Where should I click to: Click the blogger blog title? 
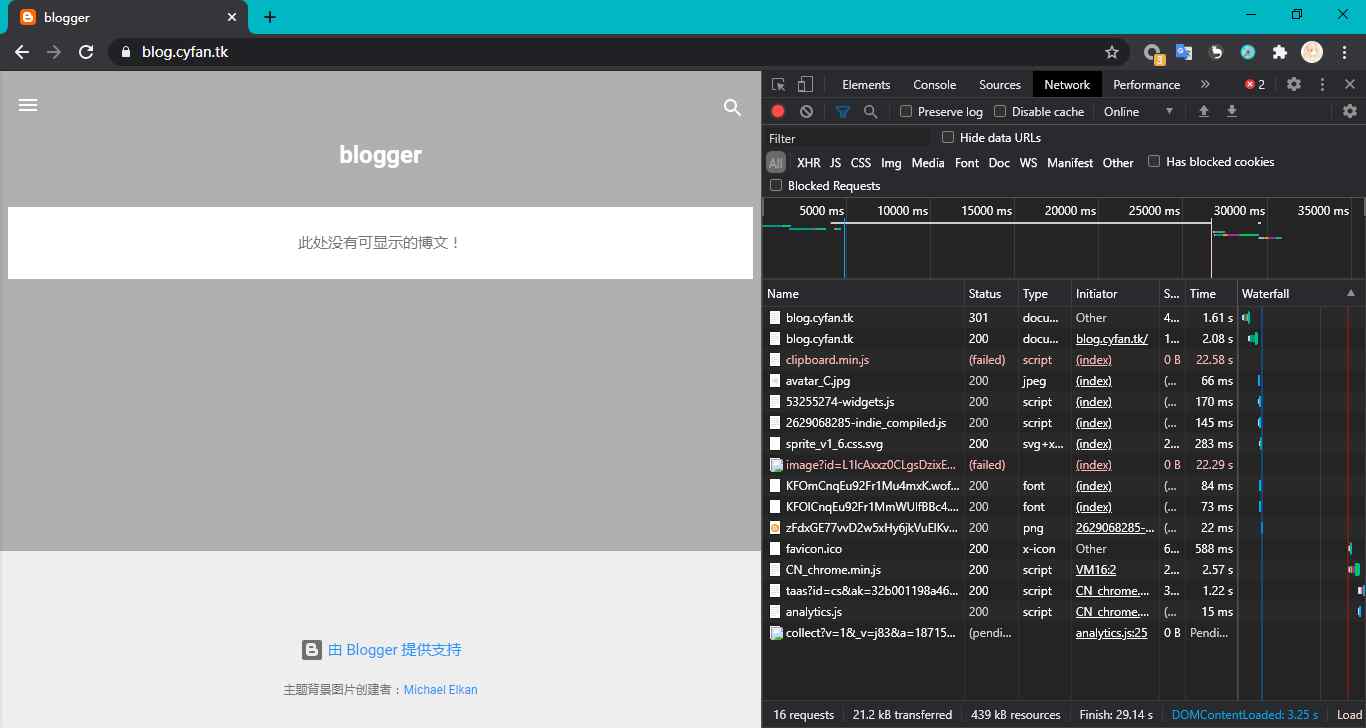(x=380, y=155)
